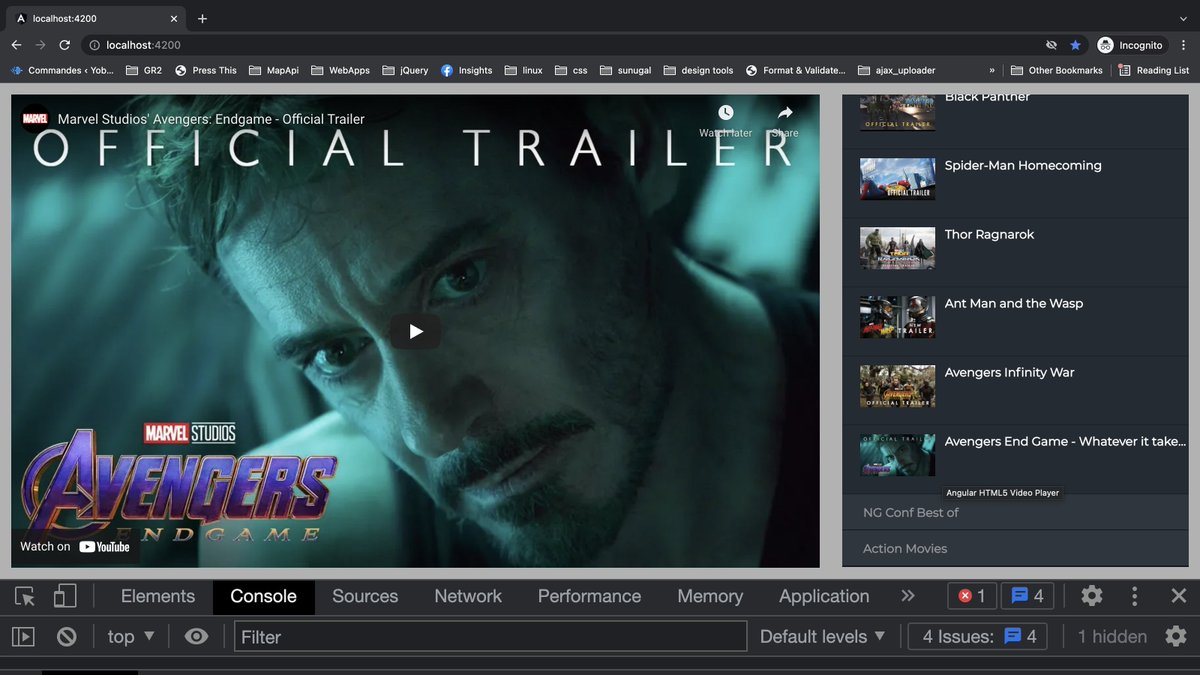This screenshot has height=675, width=1200.
Task: Close the DevTools panel
Action: click(1178, 596)
